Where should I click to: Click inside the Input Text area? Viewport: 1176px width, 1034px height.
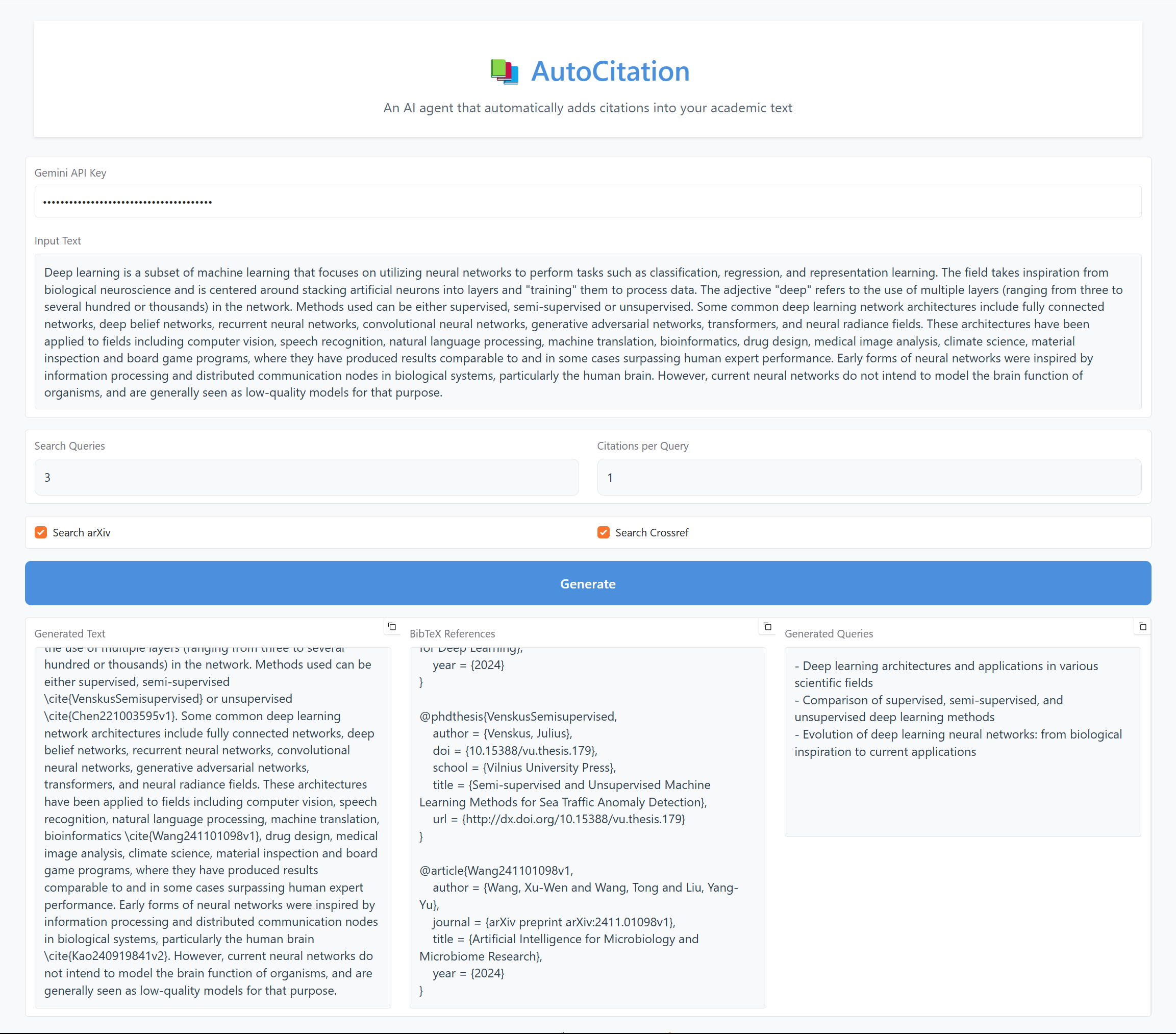coord(588,332)
